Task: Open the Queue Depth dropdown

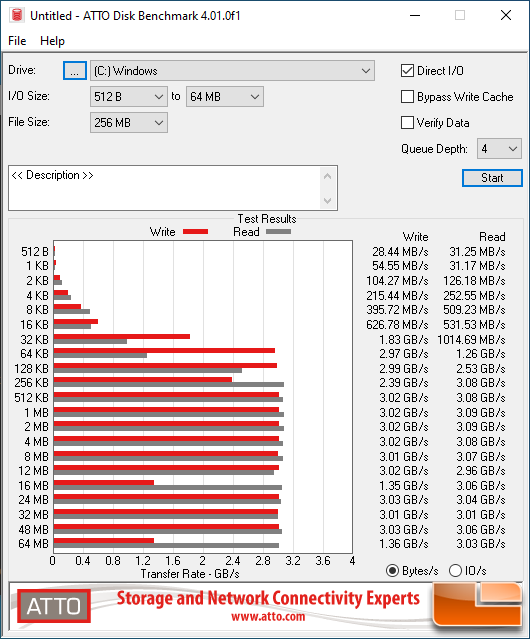Action: coord(499,148)
